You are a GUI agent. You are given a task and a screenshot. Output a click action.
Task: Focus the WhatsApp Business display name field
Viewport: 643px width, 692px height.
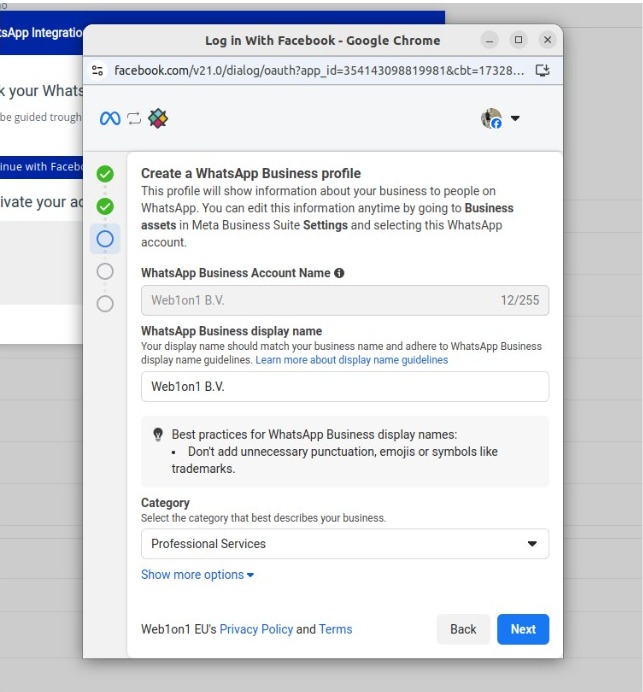345,386
